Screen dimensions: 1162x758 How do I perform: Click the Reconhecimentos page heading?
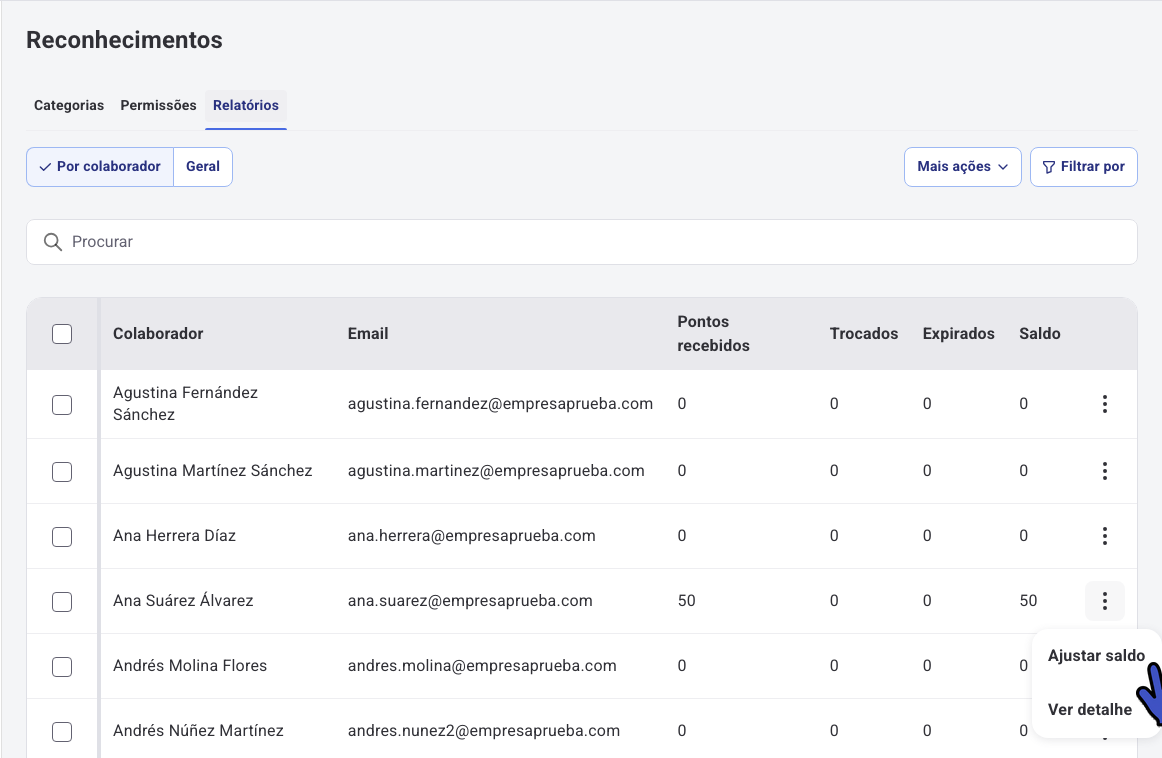(x=124, y=40)
